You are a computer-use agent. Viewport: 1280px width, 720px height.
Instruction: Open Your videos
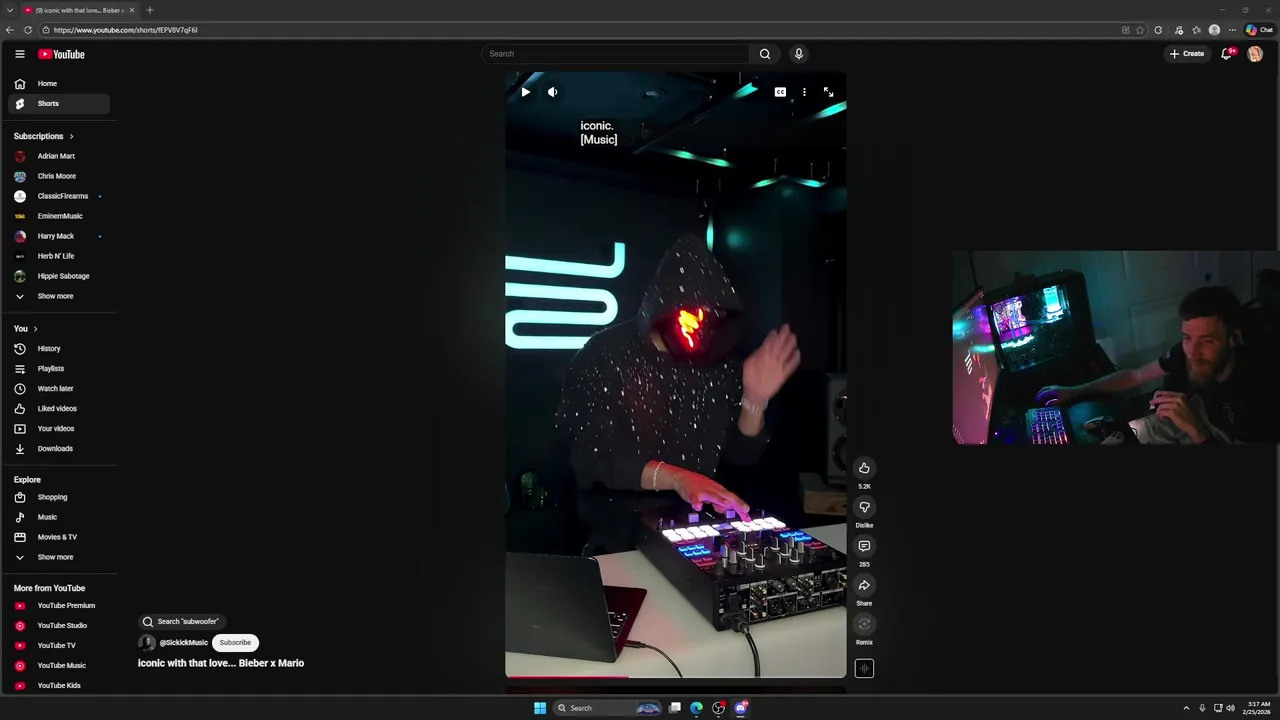tap(59, 429)
